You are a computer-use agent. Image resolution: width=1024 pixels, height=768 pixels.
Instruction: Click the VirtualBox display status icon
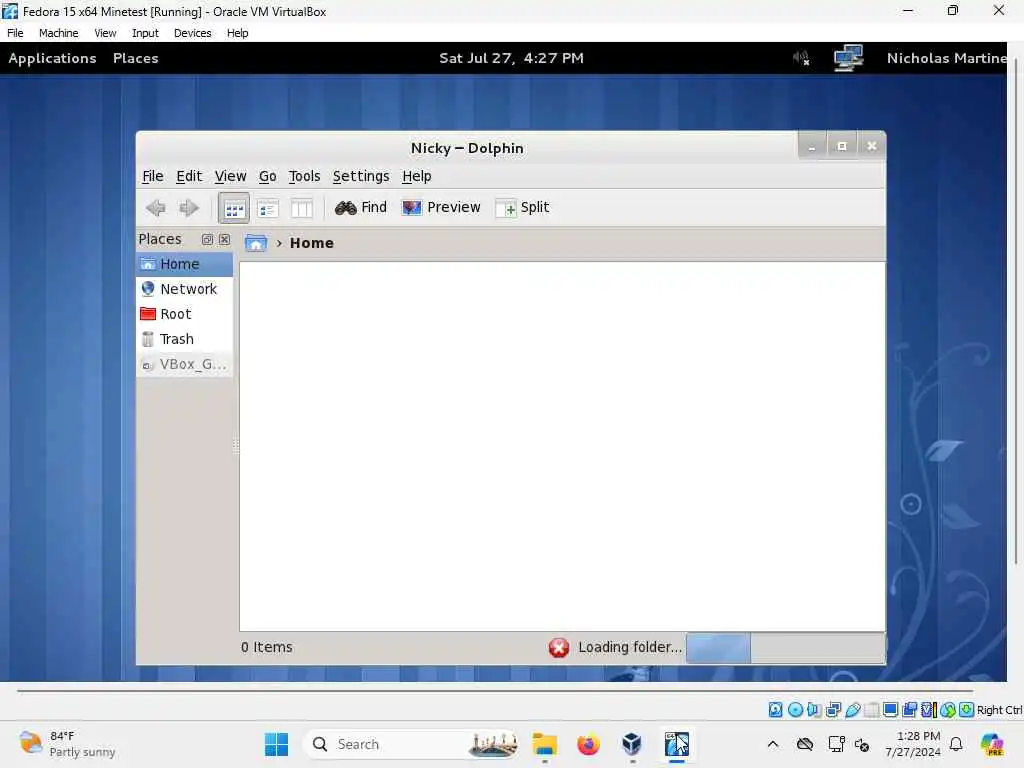(x=890, y=709)
